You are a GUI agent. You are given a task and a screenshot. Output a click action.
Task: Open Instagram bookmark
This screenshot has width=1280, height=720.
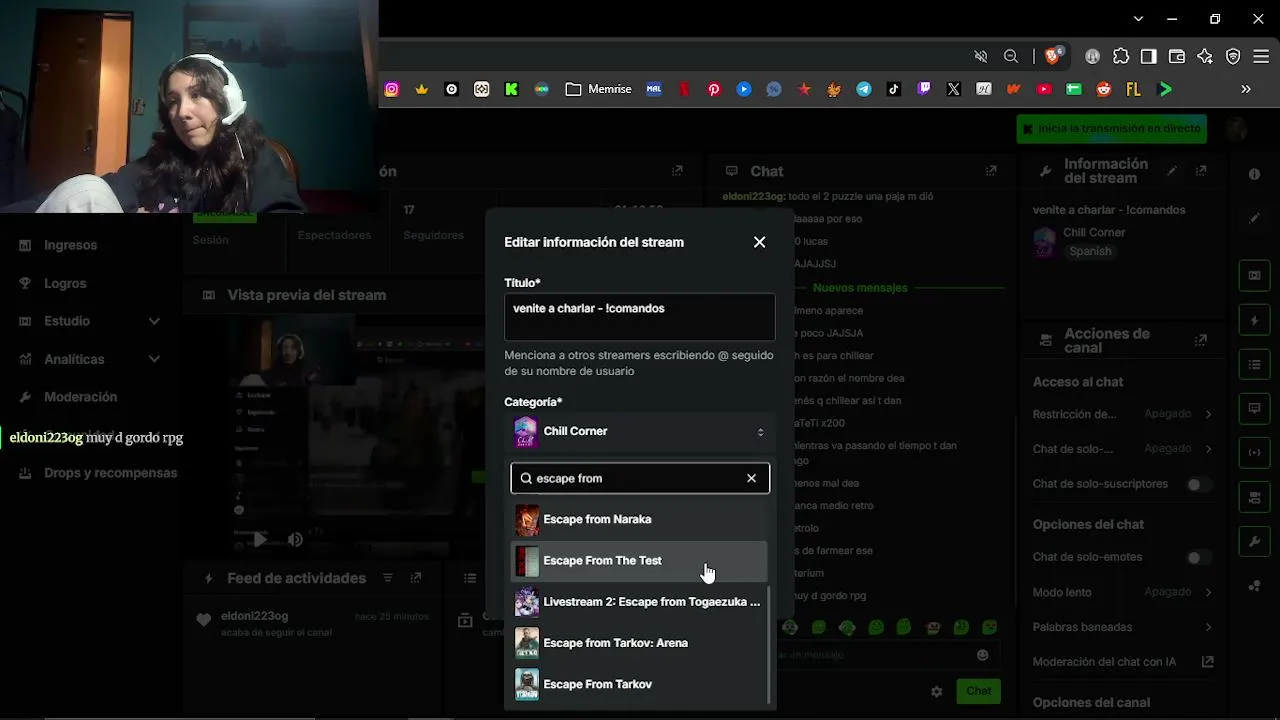click(392, 89)
